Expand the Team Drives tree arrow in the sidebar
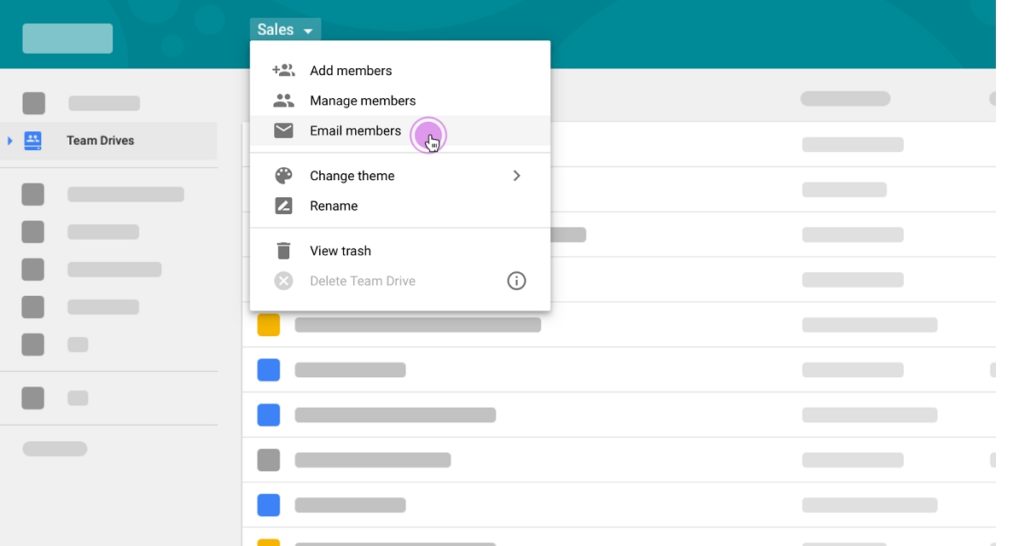 click(11, 141)
